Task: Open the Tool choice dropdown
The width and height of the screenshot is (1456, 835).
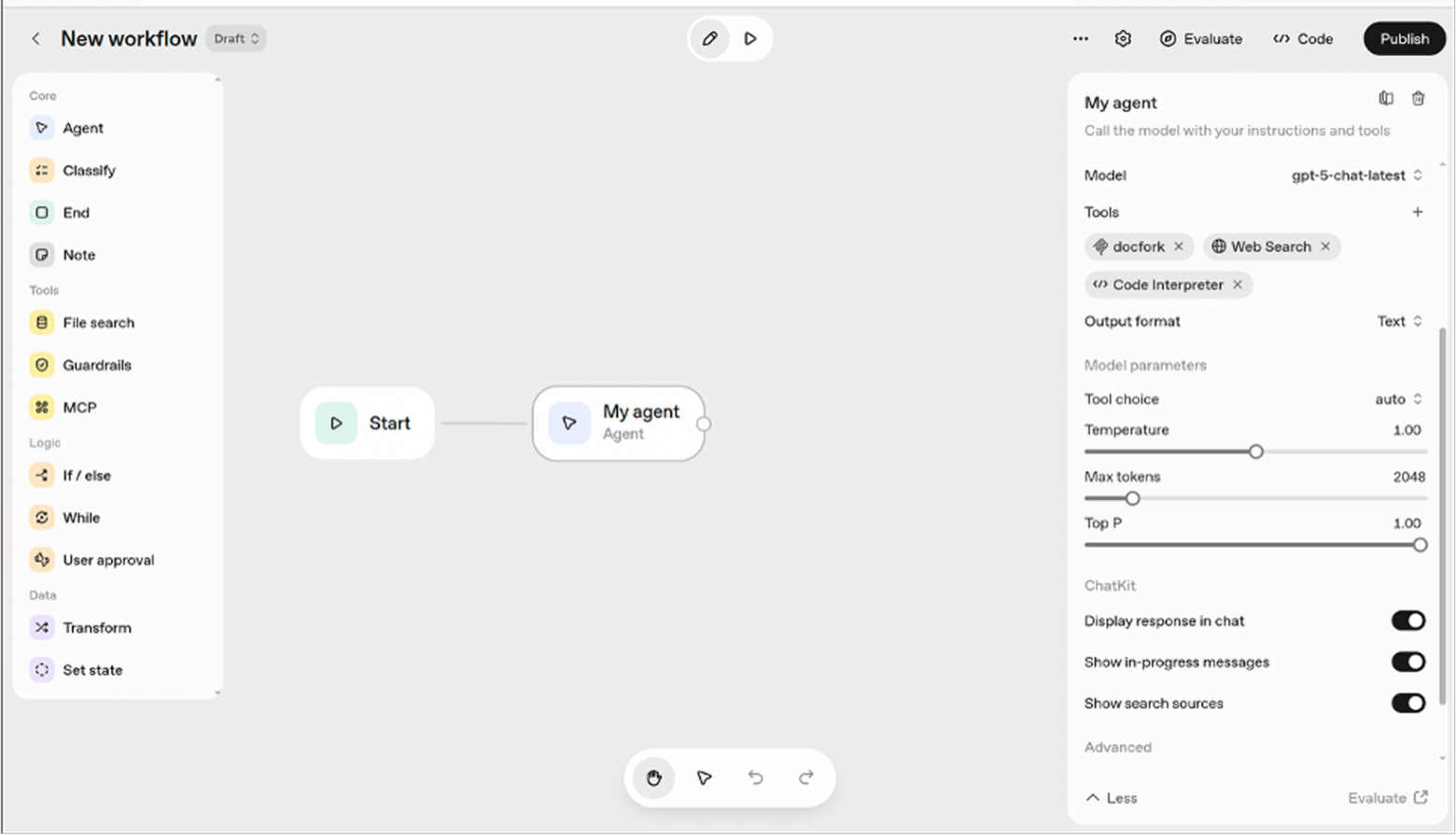Action: 1396,398
